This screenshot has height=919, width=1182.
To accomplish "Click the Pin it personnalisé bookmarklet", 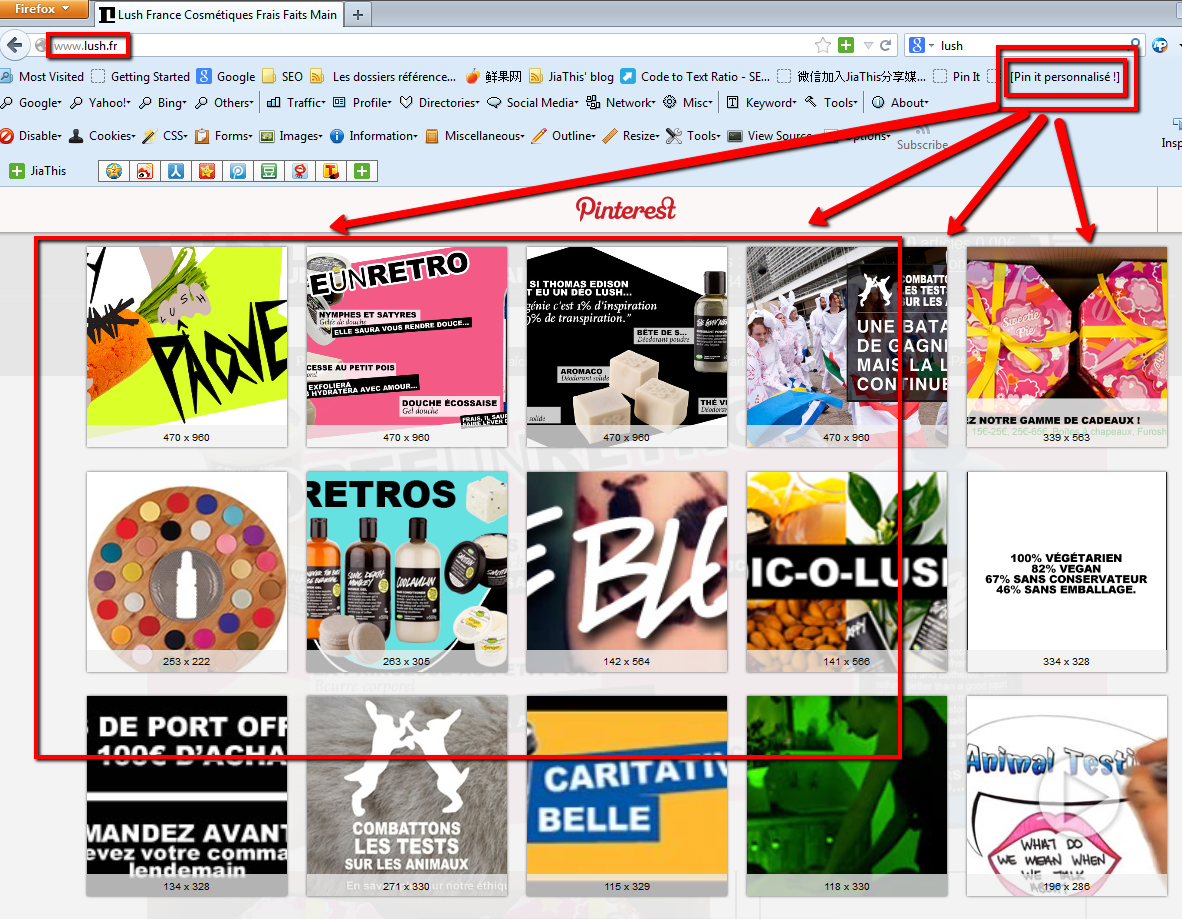I will click(1064, 77).
